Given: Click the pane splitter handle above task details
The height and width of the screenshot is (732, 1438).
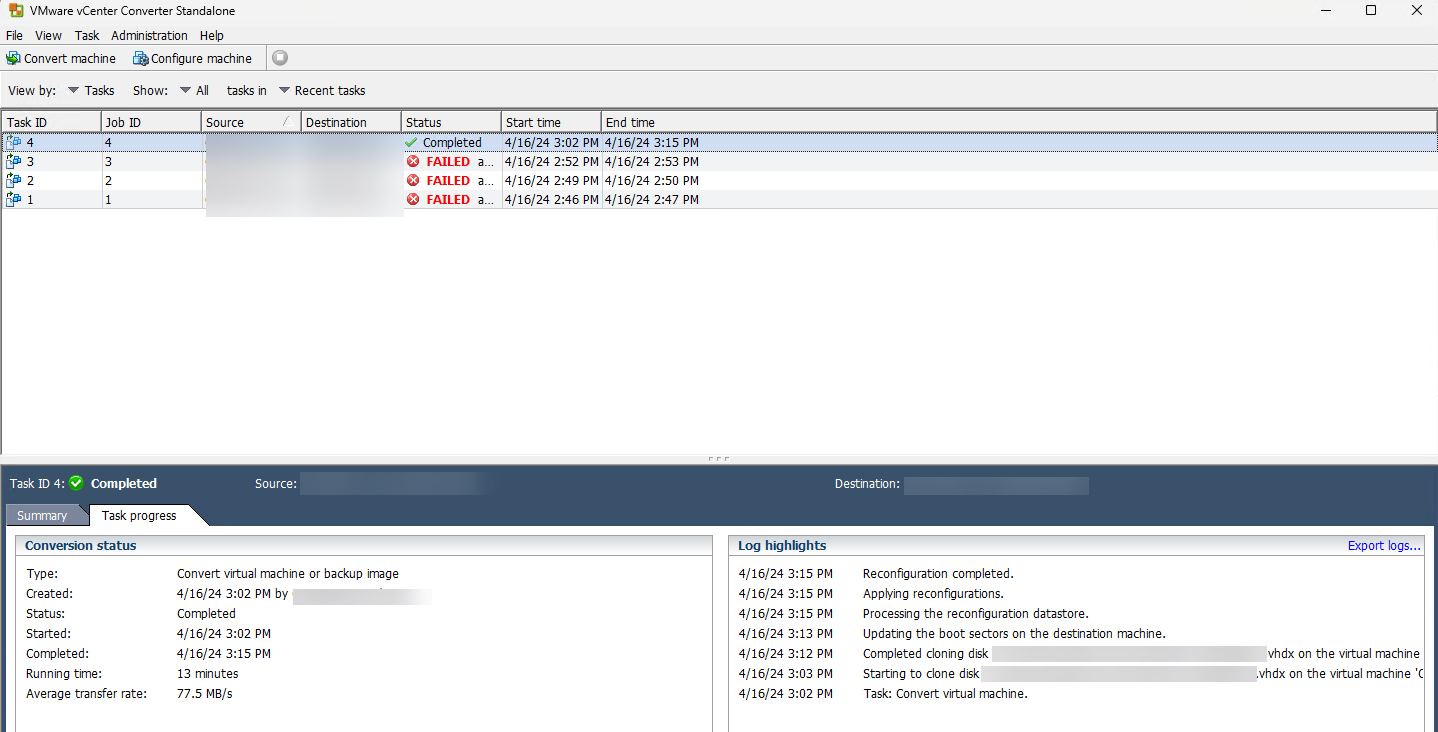Looking at the screenshot, I should pyautogui.click(x=718, y=459).
